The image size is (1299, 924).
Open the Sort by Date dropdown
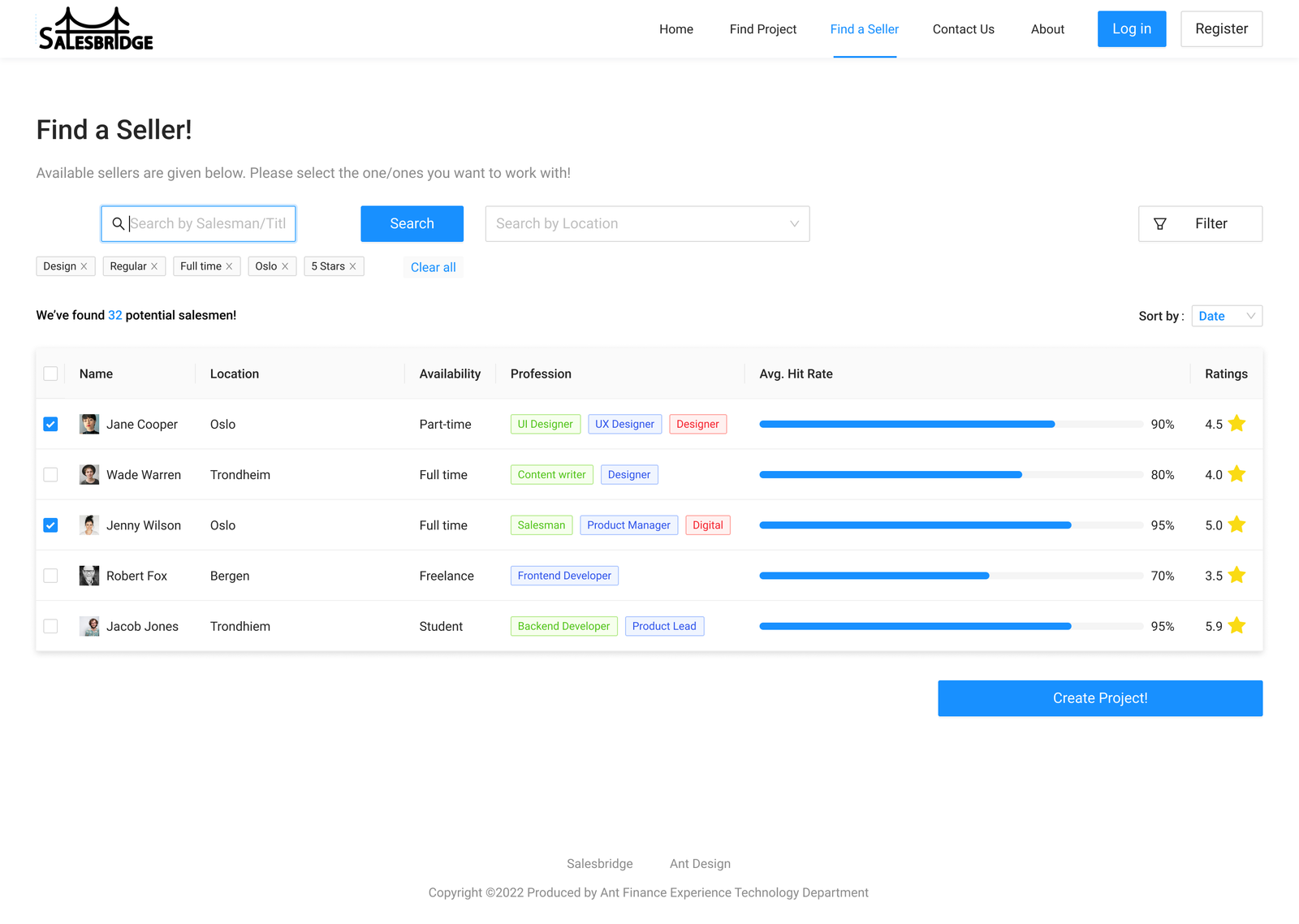coord(1227,316)
